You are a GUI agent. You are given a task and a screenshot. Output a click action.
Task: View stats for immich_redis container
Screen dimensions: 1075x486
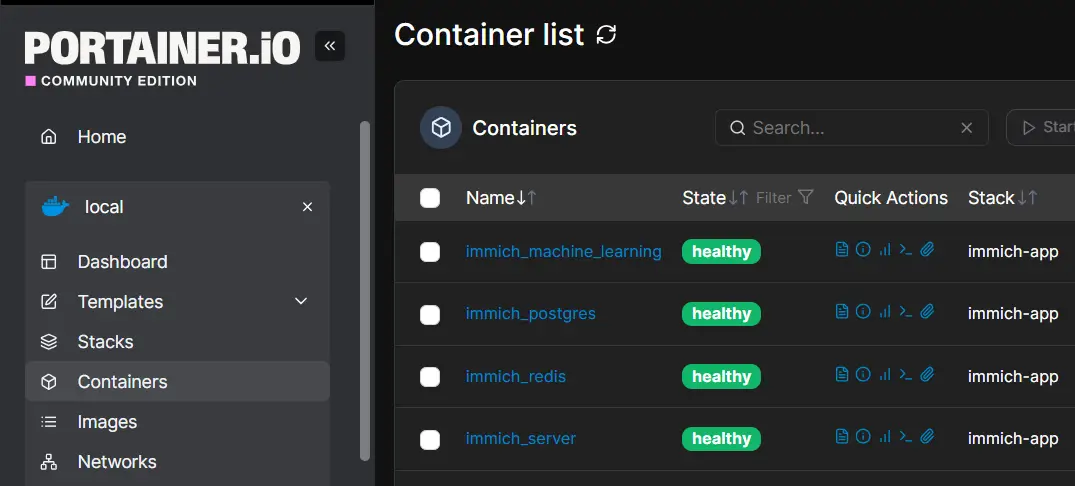click(884, 375)
